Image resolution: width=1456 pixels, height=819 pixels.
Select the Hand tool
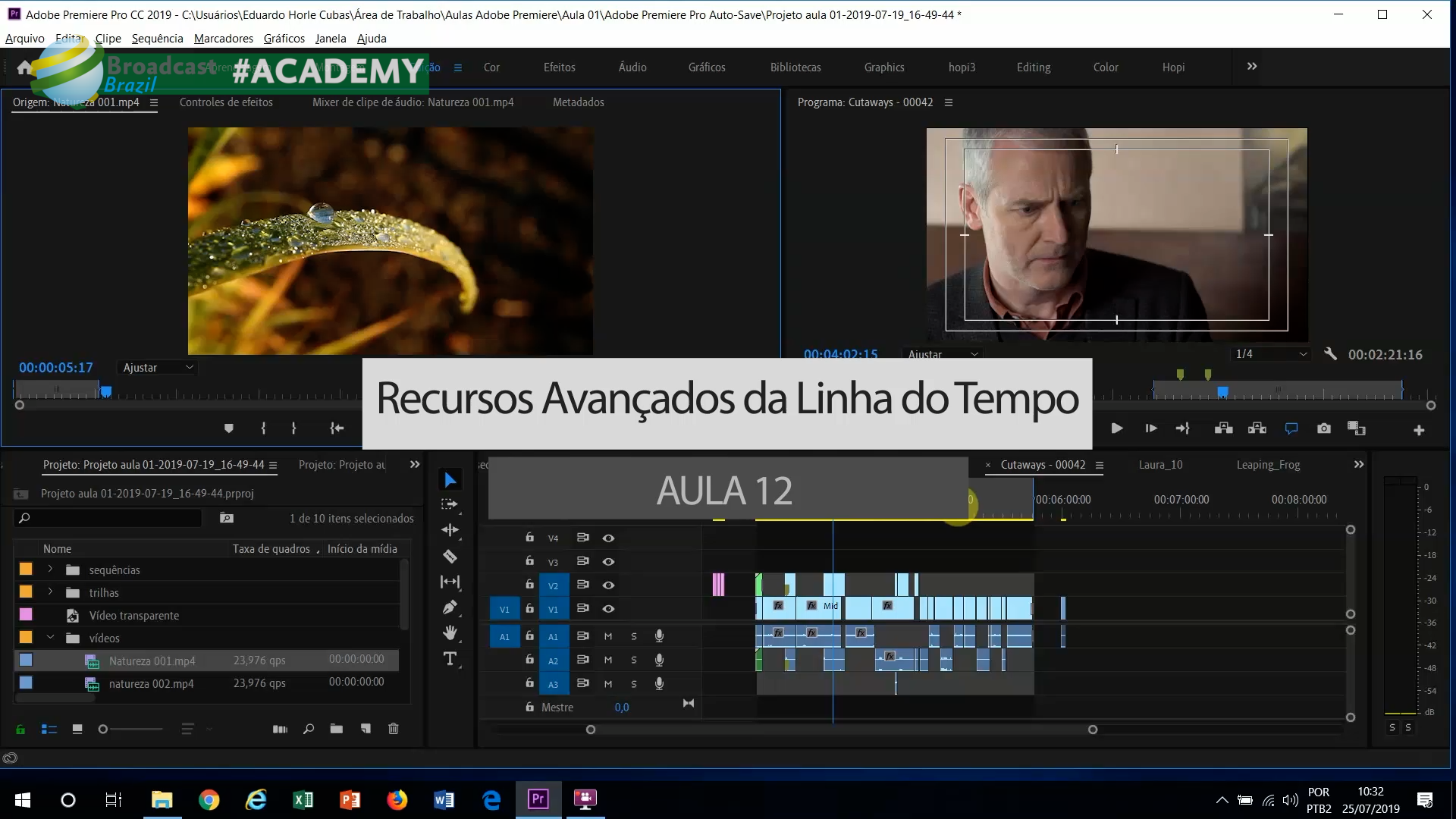coord(450,632)
